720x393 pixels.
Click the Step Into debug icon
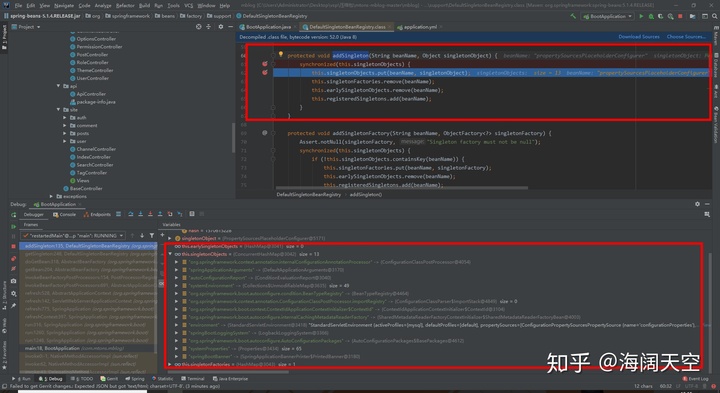point(141,214)
